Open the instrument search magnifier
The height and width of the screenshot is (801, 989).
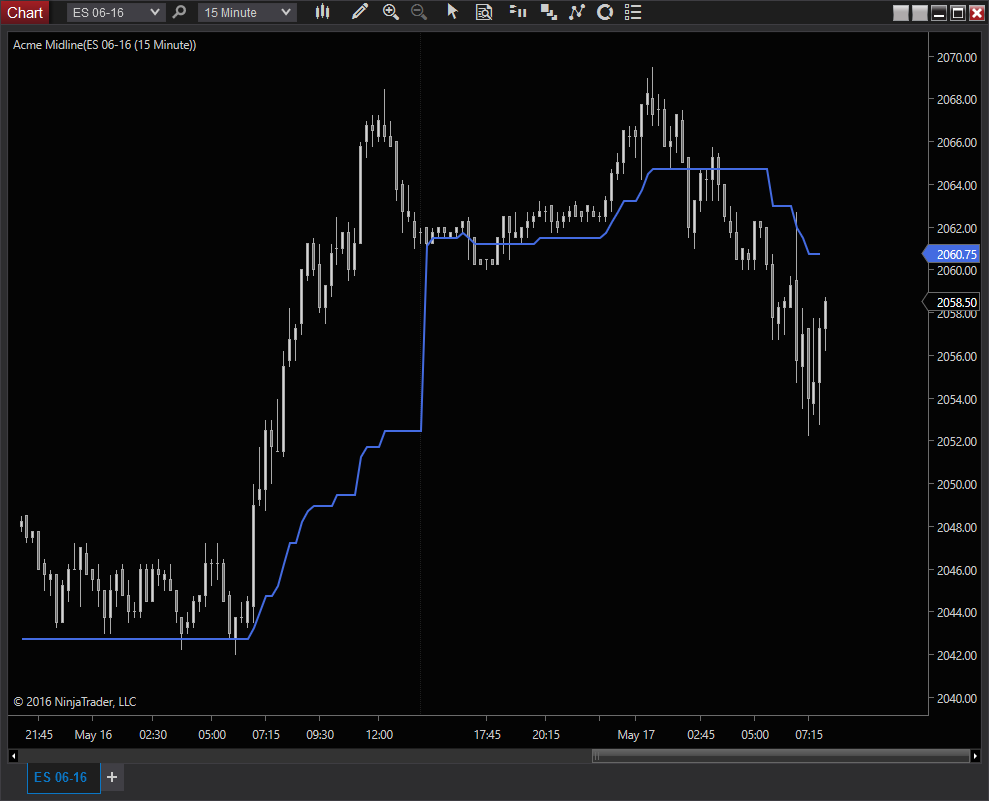[179, 12]
